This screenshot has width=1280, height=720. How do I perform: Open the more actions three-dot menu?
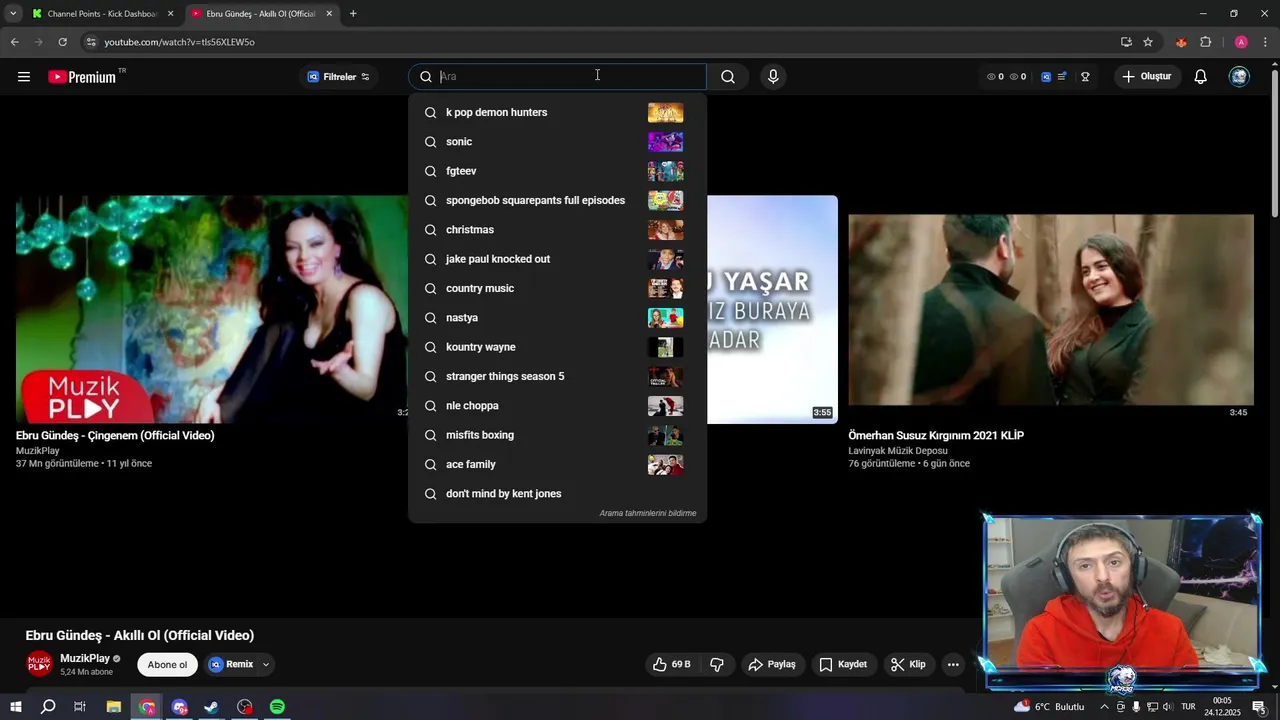(953, 664)
